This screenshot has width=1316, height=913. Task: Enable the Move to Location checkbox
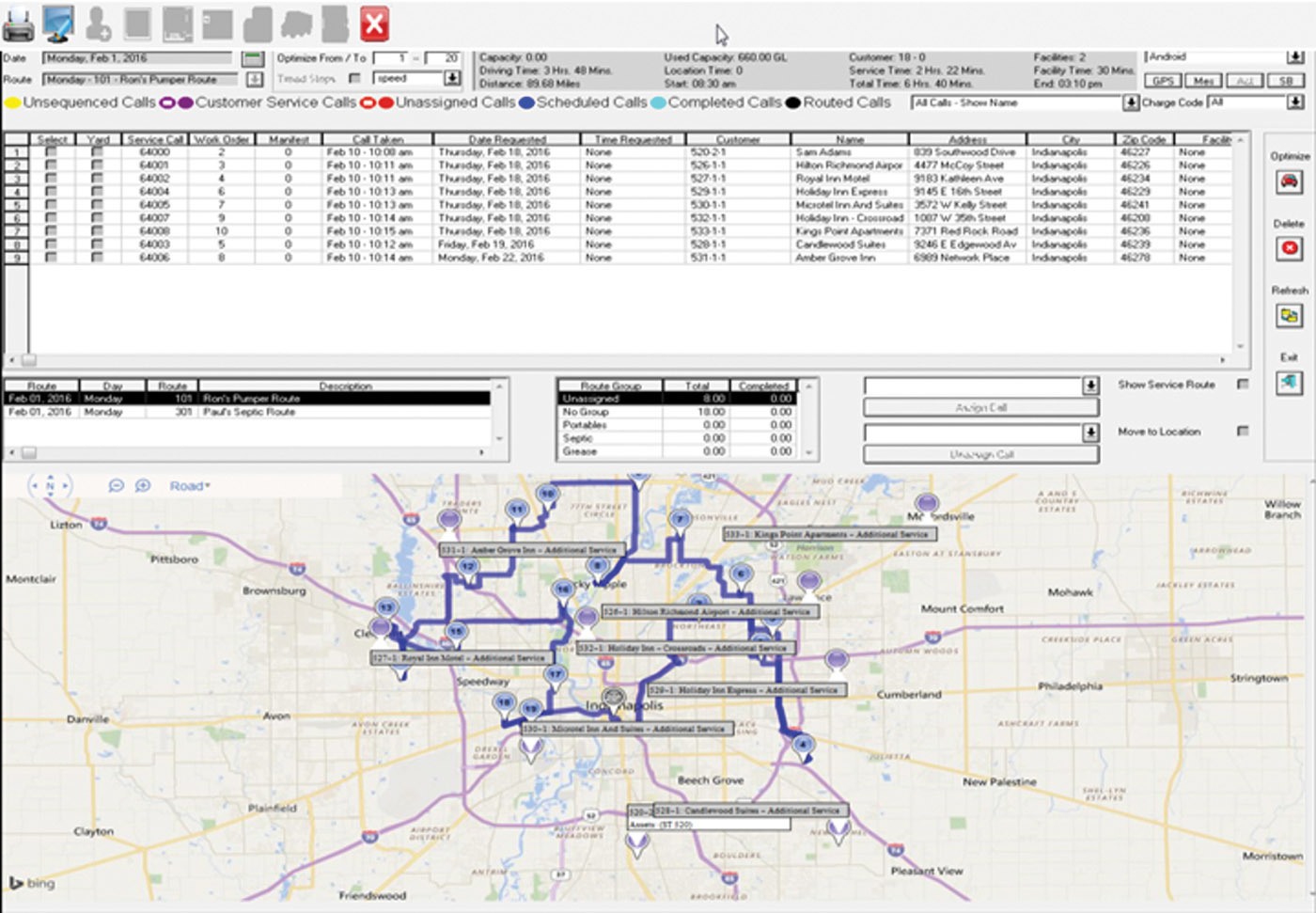click(x=1243, y=432)
